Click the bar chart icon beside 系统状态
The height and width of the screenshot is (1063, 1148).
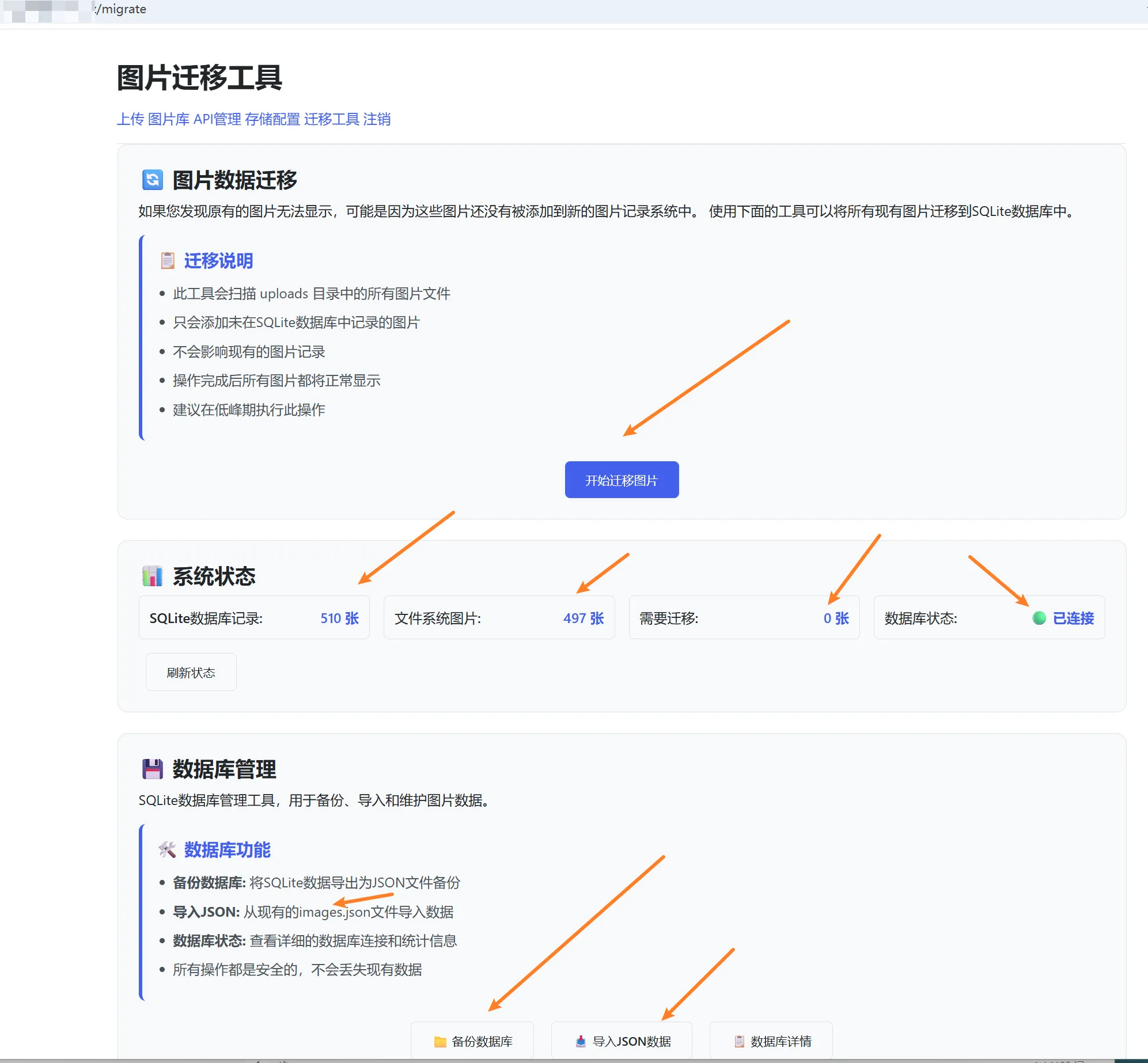point(152,575)
